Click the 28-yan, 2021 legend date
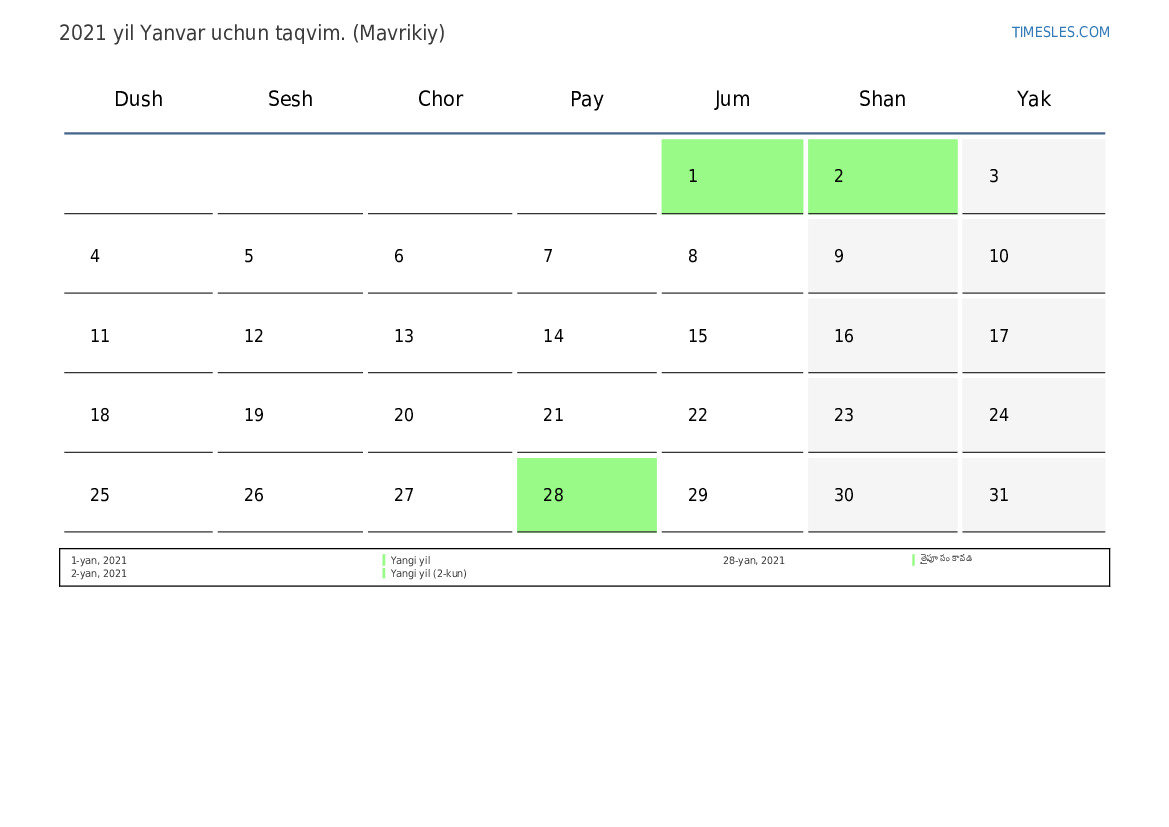The height and width of the screenshot is (827, 1169). click(x=754, y=560)
